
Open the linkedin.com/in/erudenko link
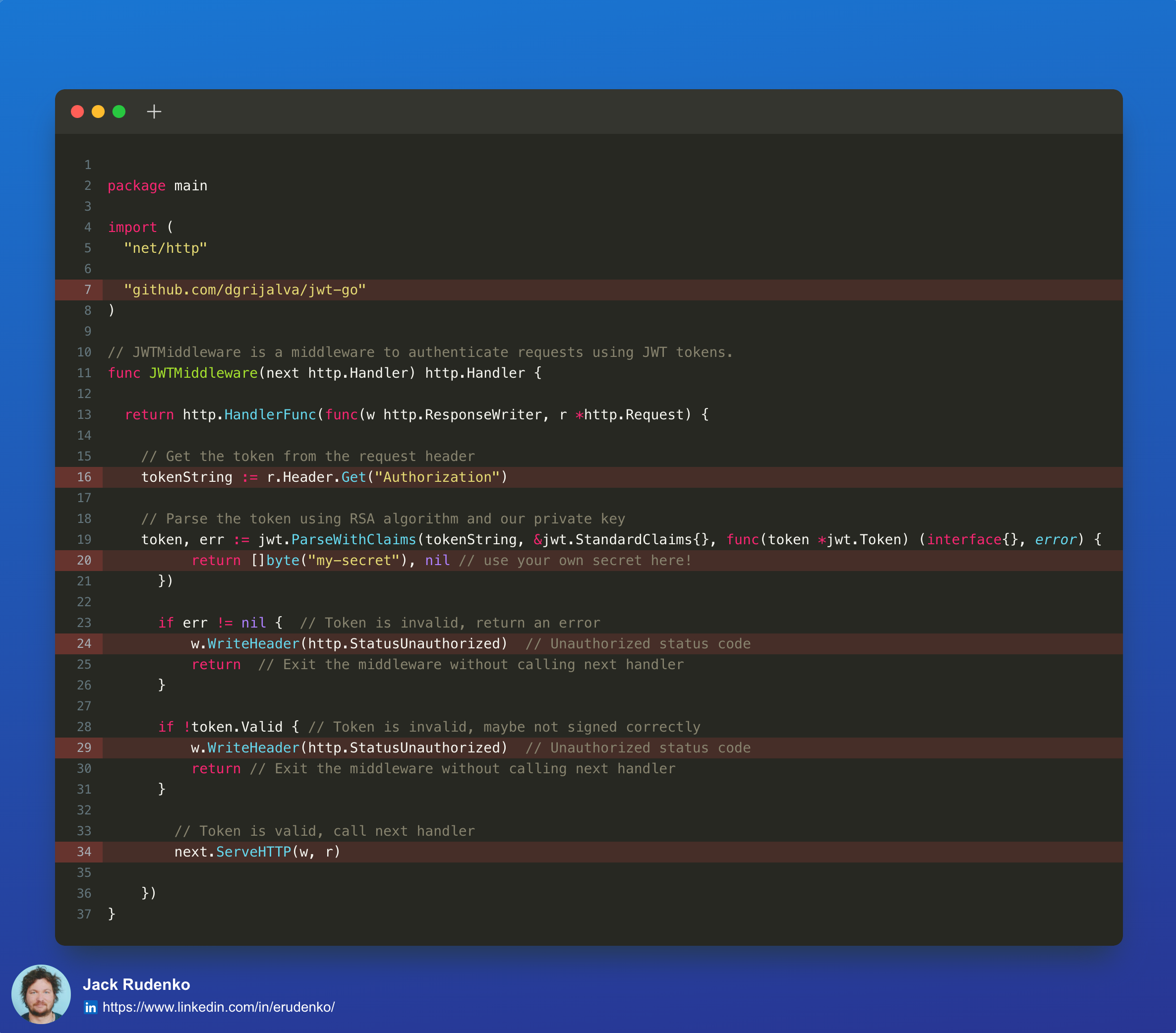tap(219, 1007)
